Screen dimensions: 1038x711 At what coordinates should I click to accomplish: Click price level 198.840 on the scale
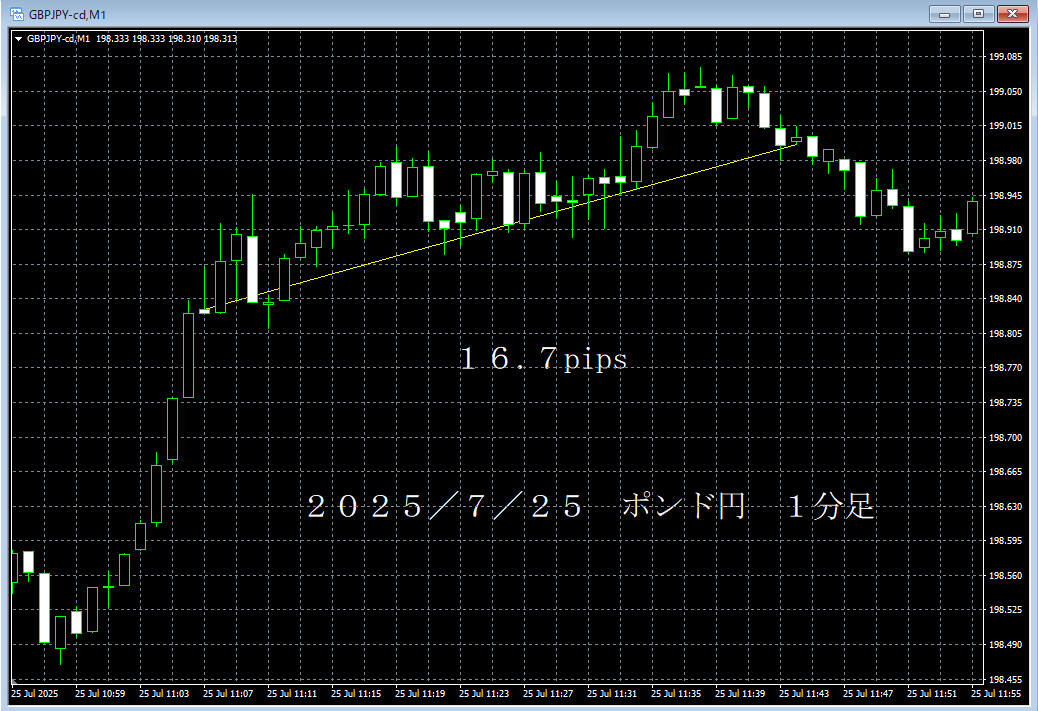(1005, 299)
